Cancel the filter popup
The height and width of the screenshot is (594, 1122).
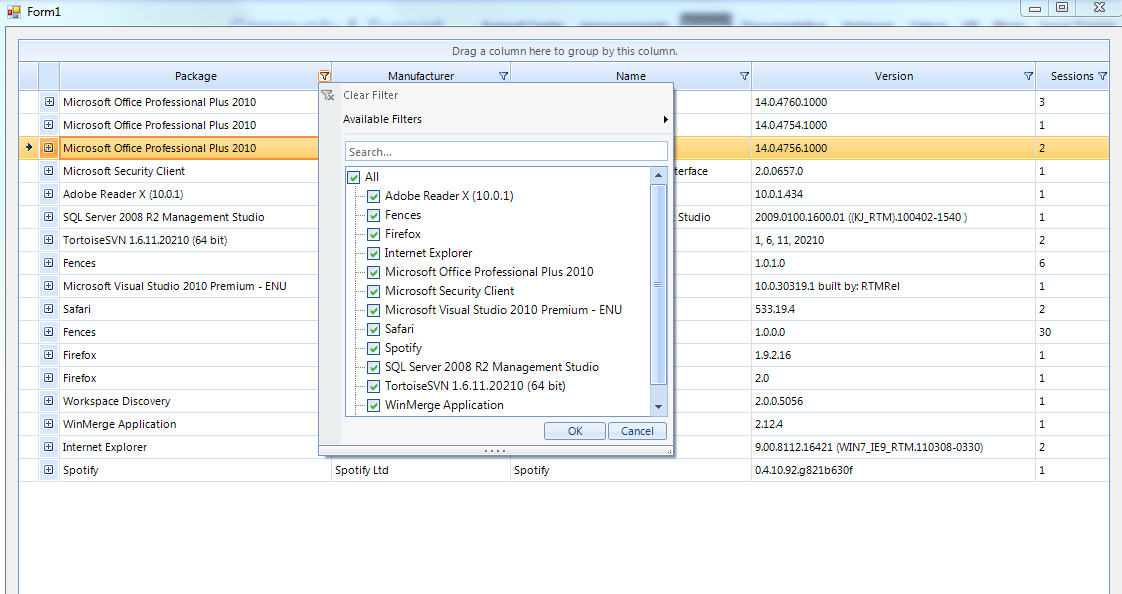point(637,431)
